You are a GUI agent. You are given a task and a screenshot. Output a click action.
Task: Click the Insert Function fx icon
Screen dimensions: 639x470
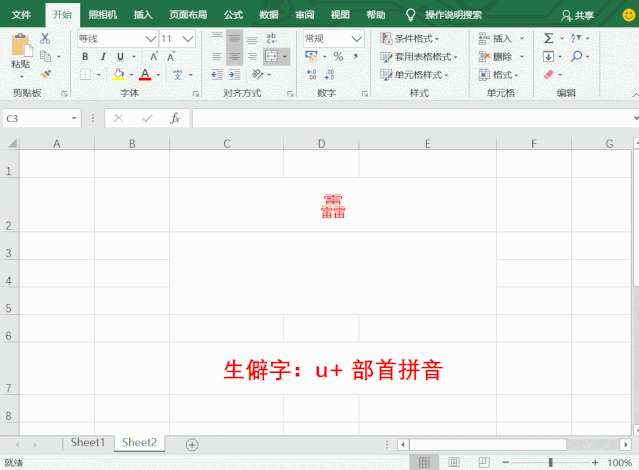coord(175,118)
